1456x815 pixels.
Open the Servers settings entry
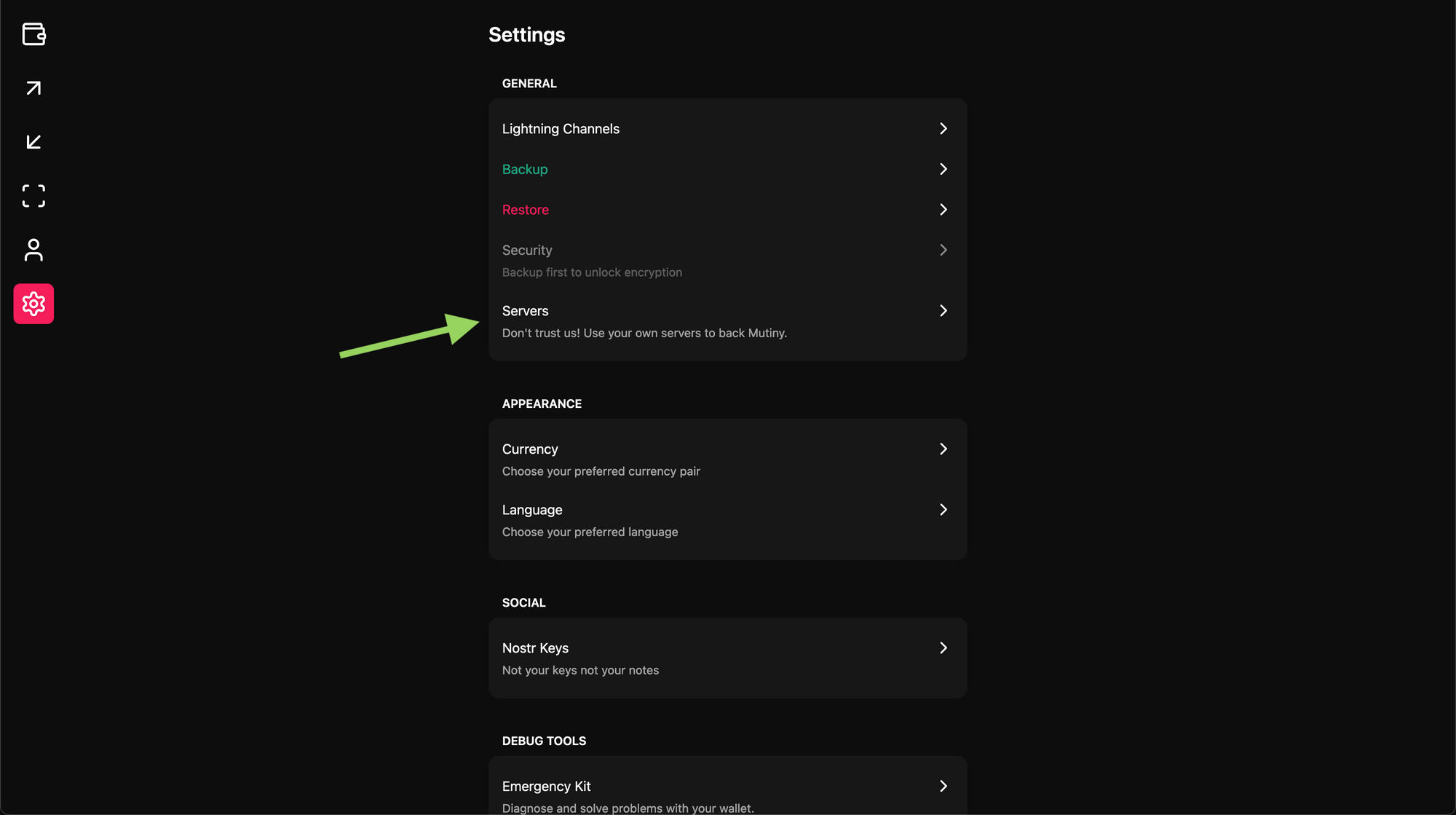(526, 311)
